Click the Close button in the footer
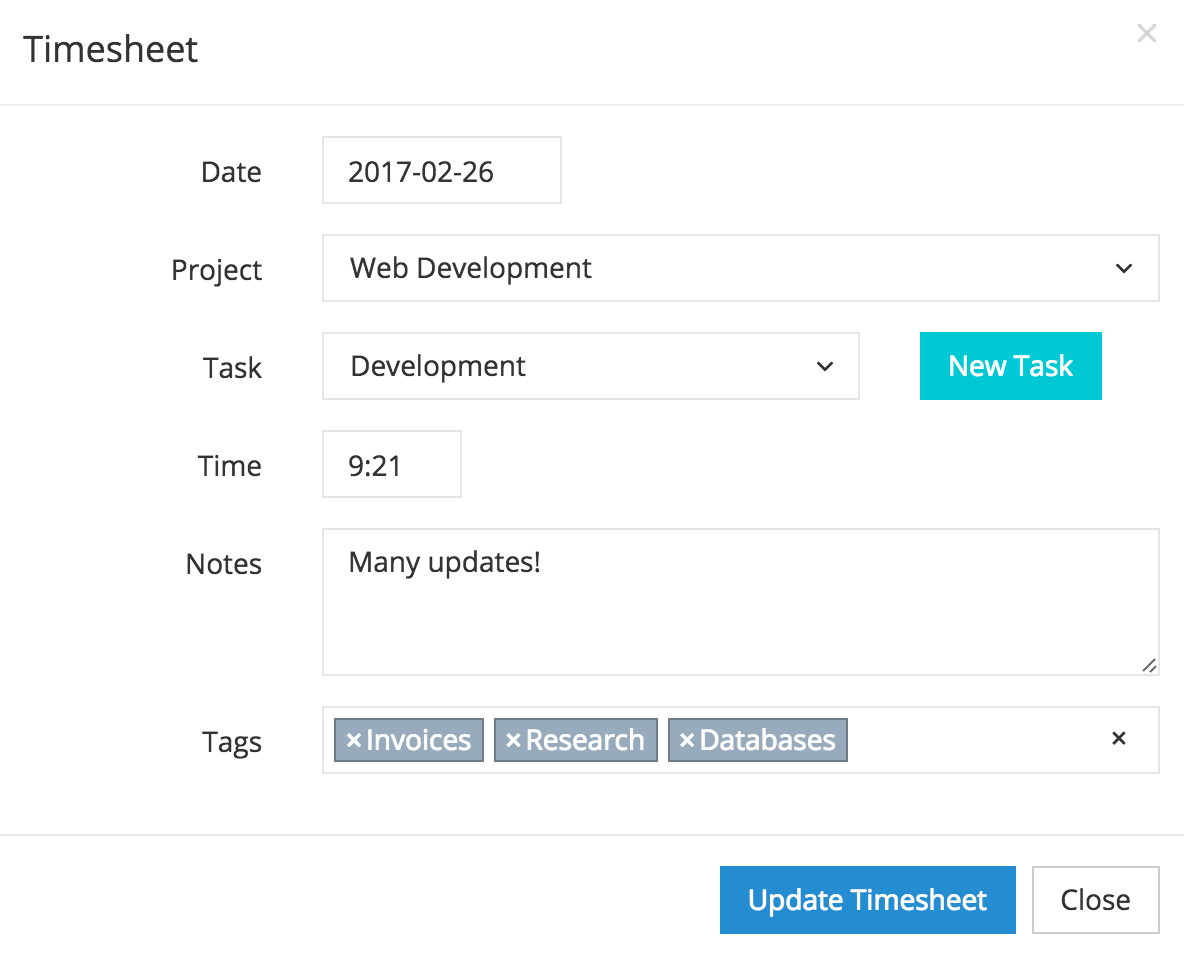The height and width of the screenshot is (956, 1184). pos(1095,900)
